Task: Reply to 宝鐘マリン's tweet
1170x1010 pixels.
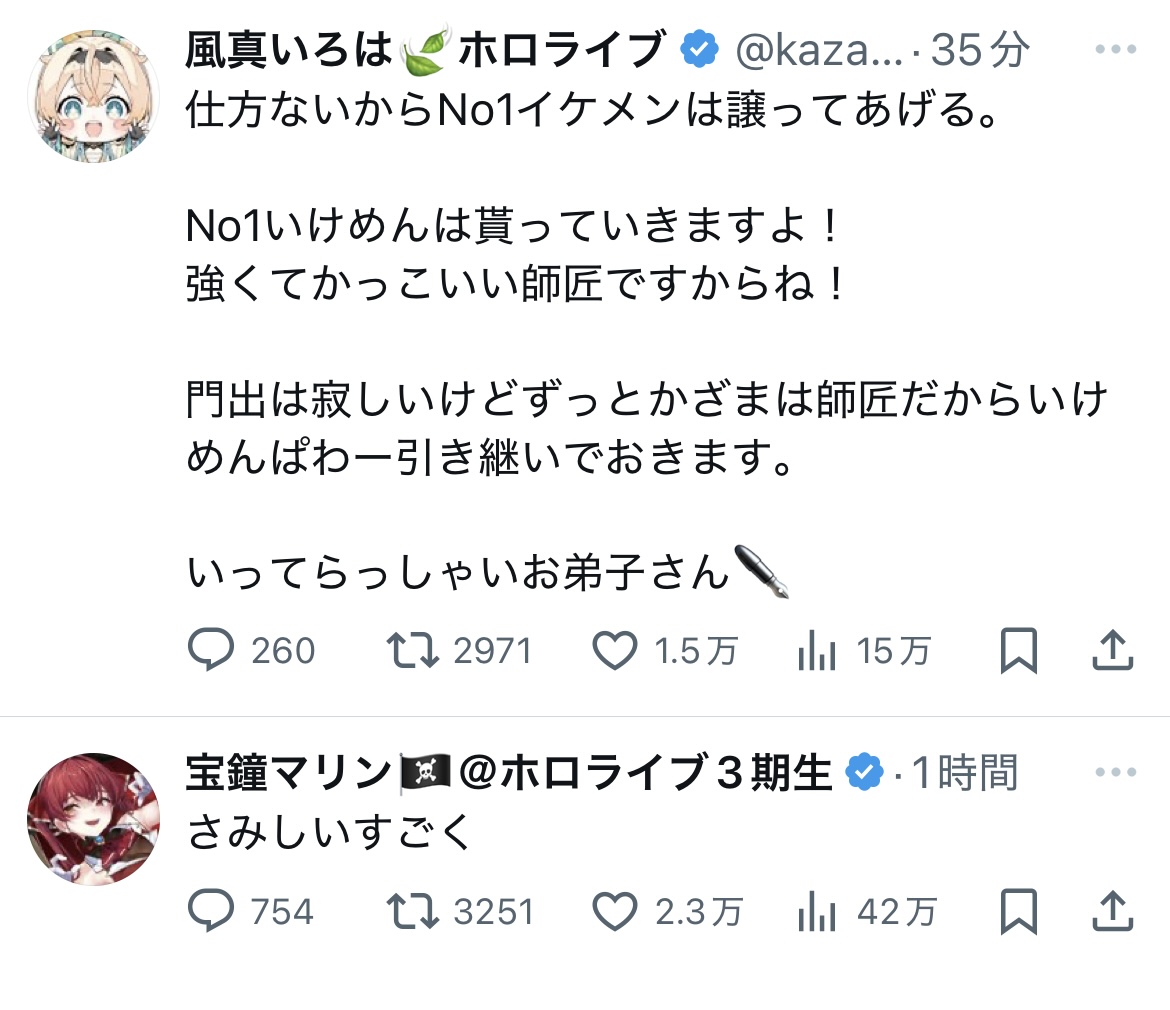Action: (212, 911)
